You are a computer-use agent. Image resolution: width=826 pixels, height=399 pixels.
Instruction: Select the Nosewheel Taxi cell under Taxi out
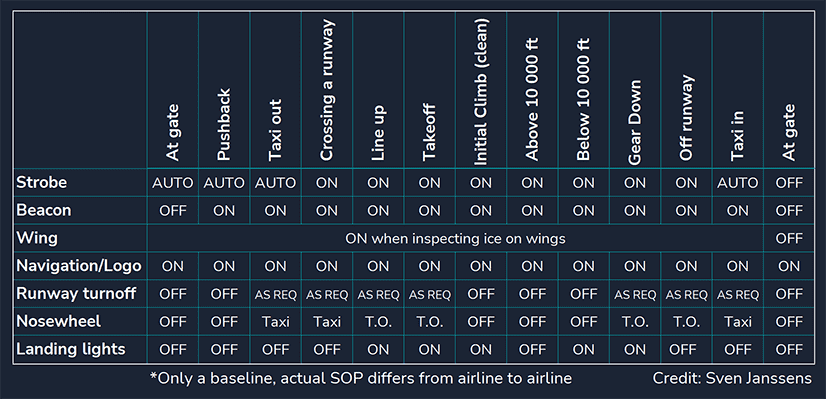pyautogui.click(x=276, y=322)
